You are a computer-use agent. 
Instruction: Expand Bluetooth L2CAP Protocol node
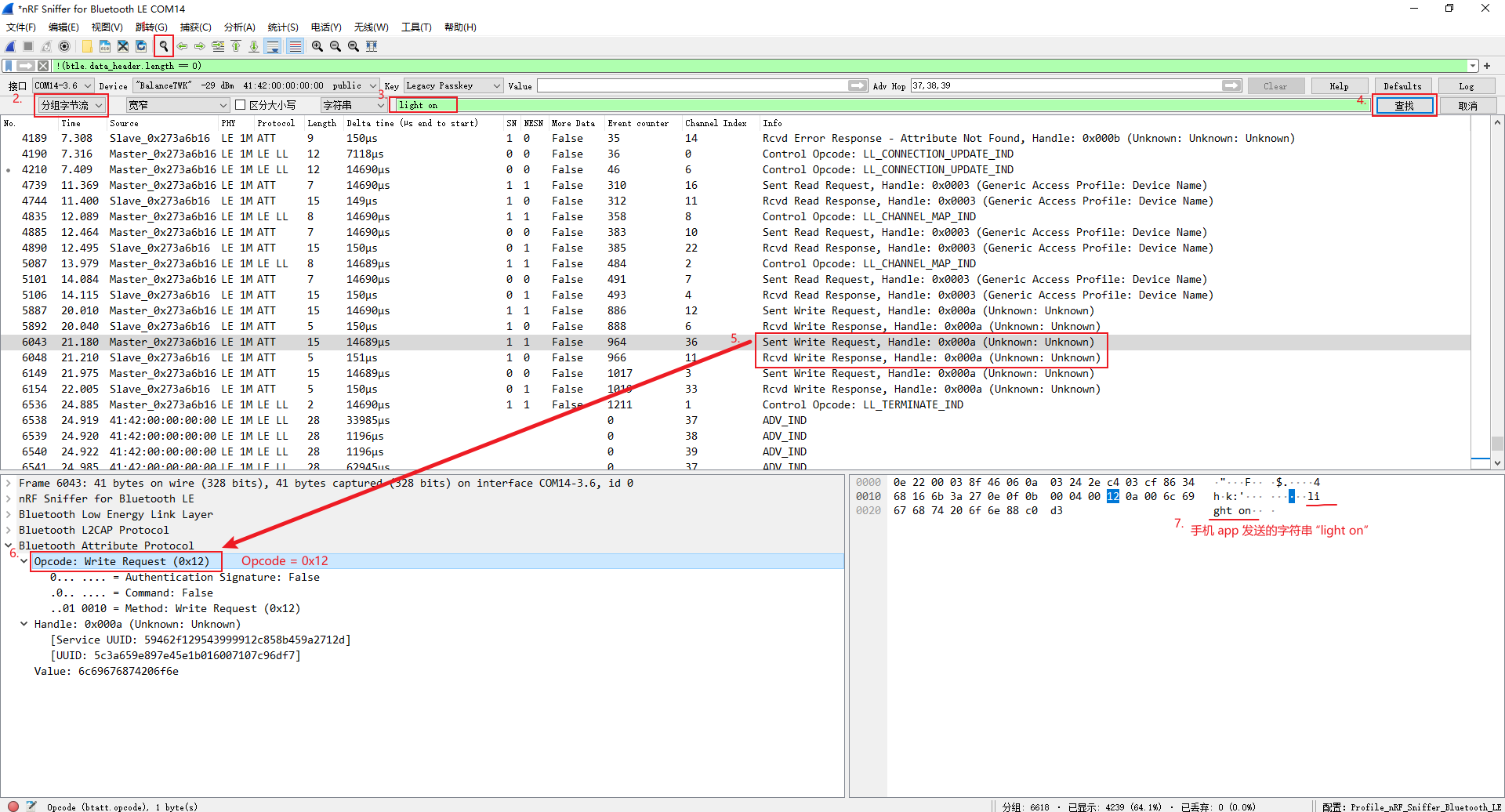coord(9,531)
